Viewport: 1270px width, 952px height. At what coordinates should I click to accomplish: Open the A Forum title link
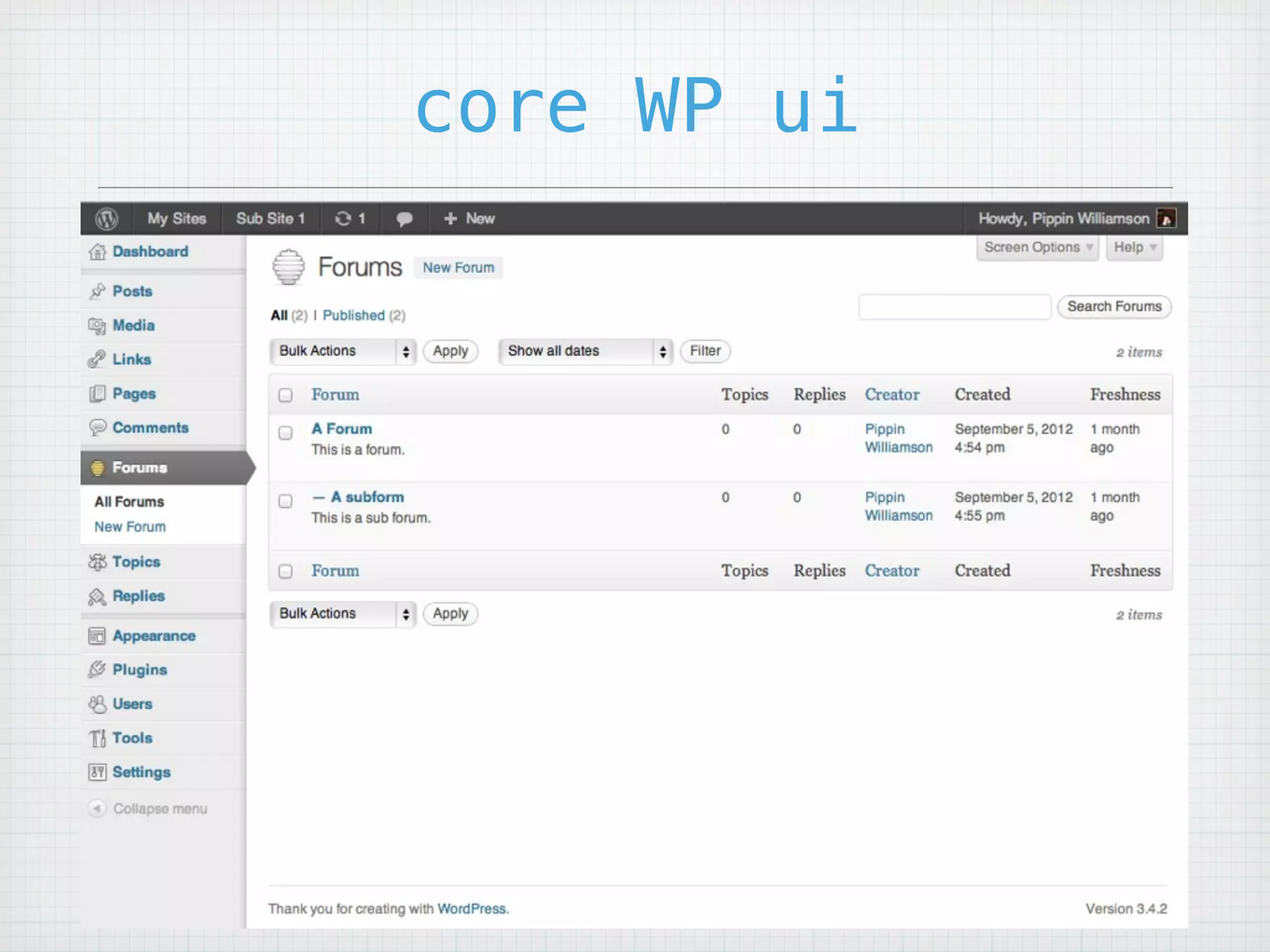(342, 429)
